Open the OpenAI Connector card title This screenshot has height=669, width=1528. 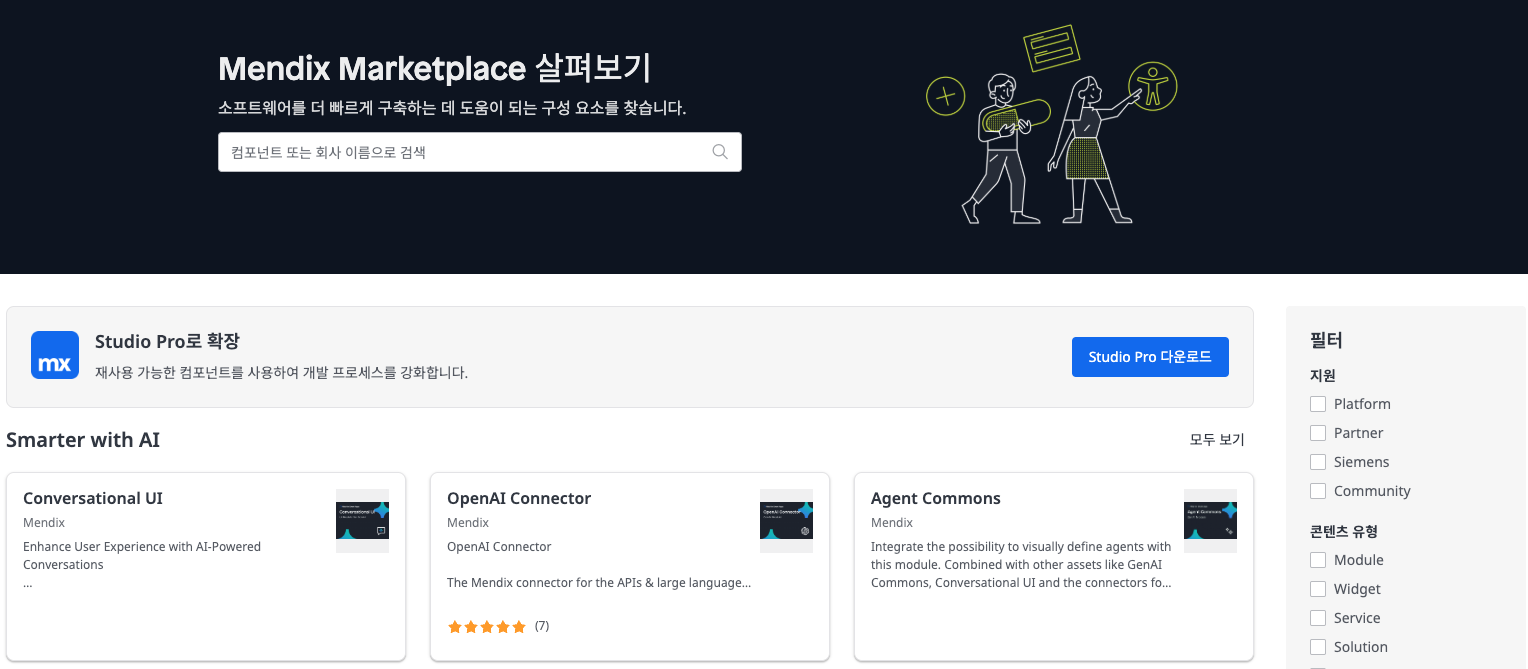pyautogui.click(x=519, y=498)
